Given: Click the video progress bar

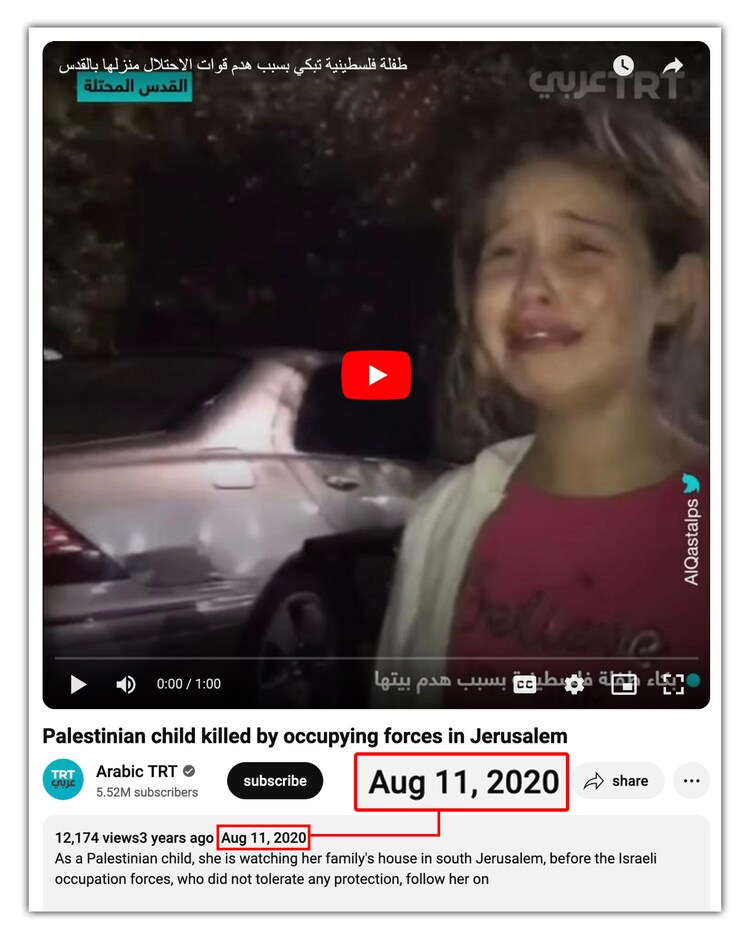Looking at the screenshot, I should [x=376, y=658].
